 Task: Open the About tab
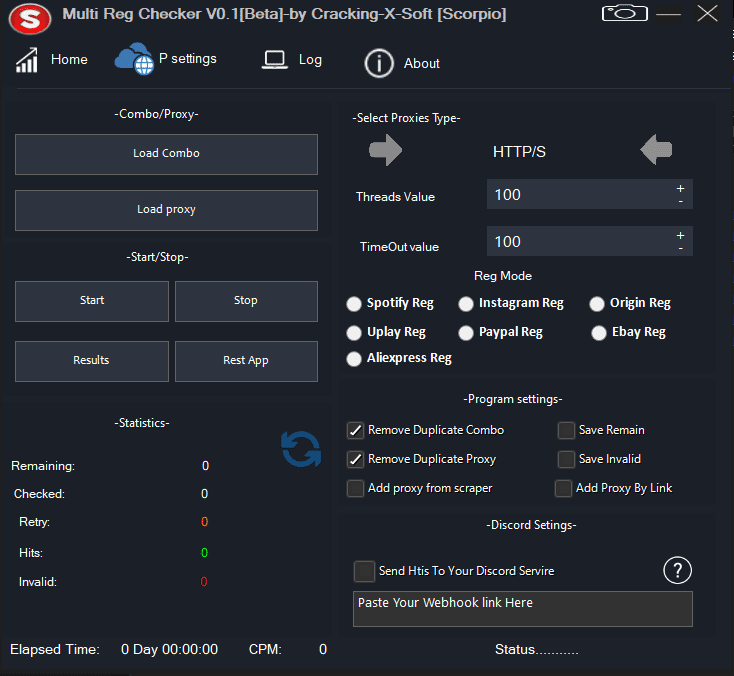[422, 63]
